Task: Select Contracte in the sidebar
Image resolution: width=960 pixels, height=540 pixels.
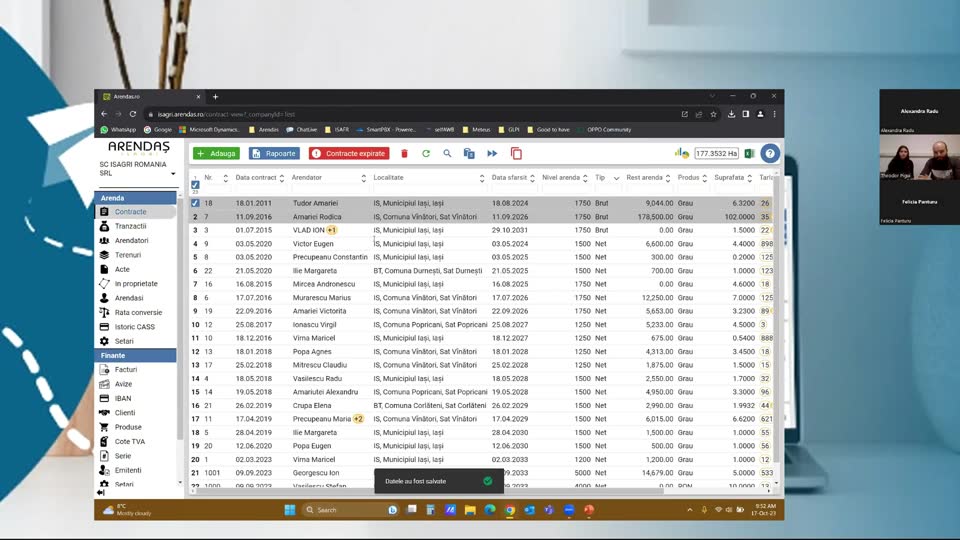Action: (x=130, y=212)
